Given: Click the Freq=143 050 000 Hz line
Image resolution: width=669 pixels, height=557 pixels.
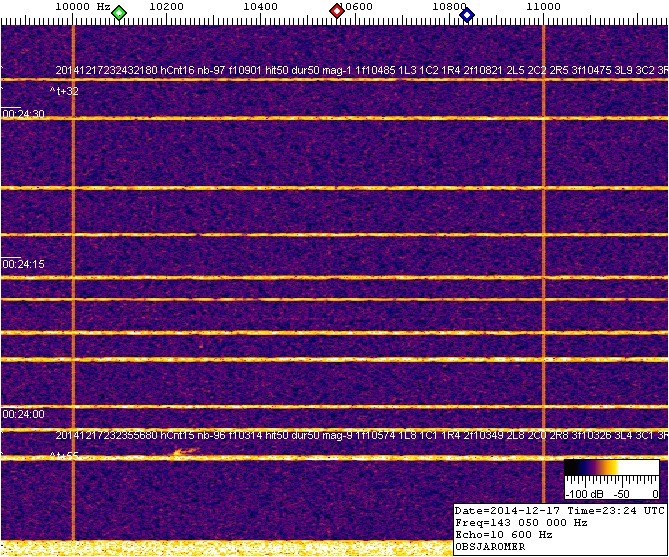Looking at the screenshot, I should coord(529,522).
